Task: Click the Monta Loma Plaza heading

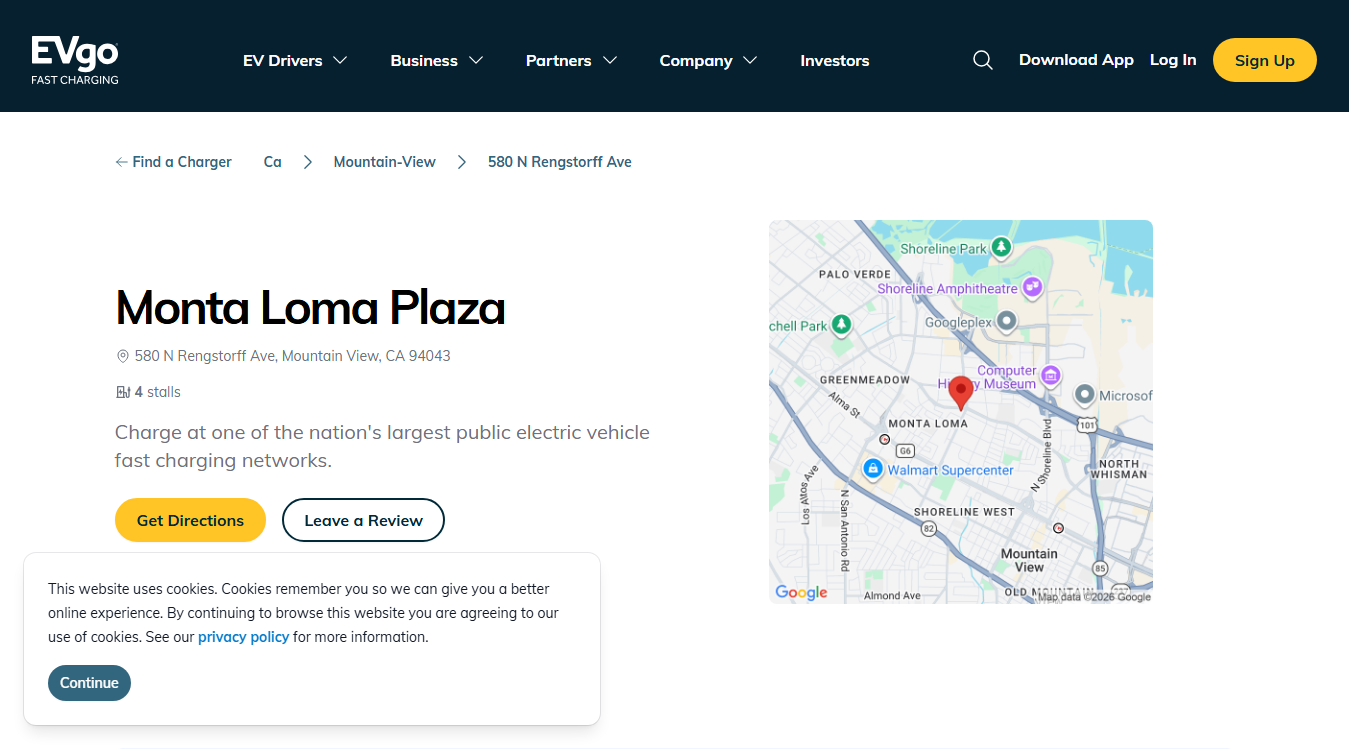Action: click(x=310, y=308)
